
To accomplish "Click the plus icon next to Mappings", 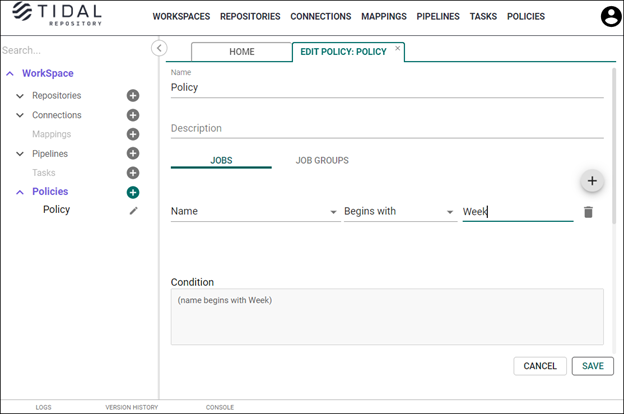I will coord(133,134).
